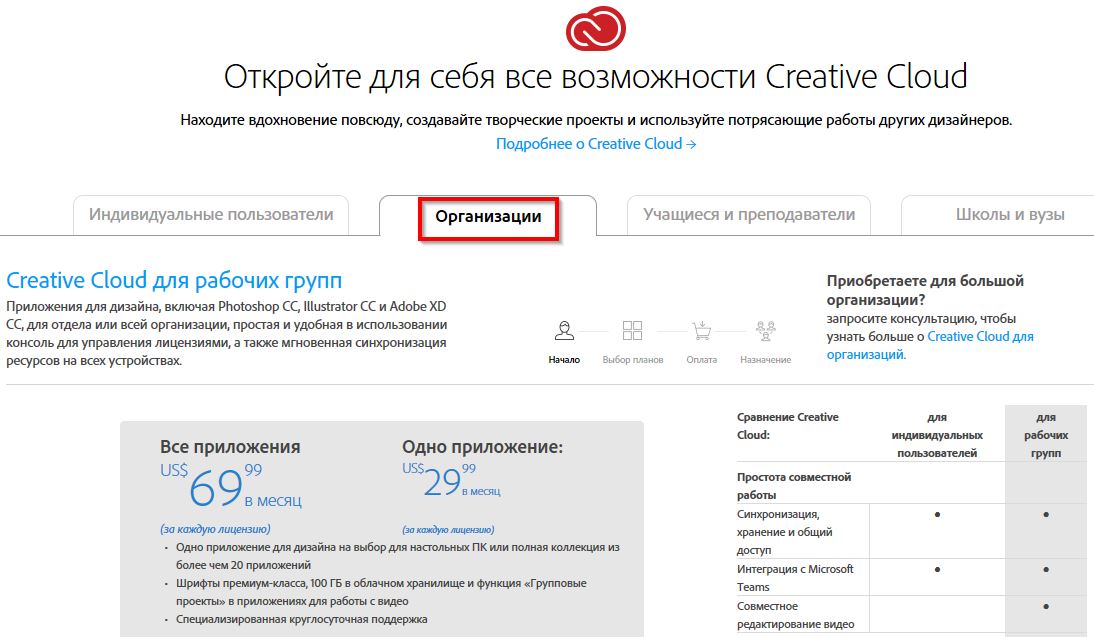Follow the Подробнее о Creative Cloud link
The width and height of the screenshot is (1094, 637).
pyautogui.click(x=596, y=144)
